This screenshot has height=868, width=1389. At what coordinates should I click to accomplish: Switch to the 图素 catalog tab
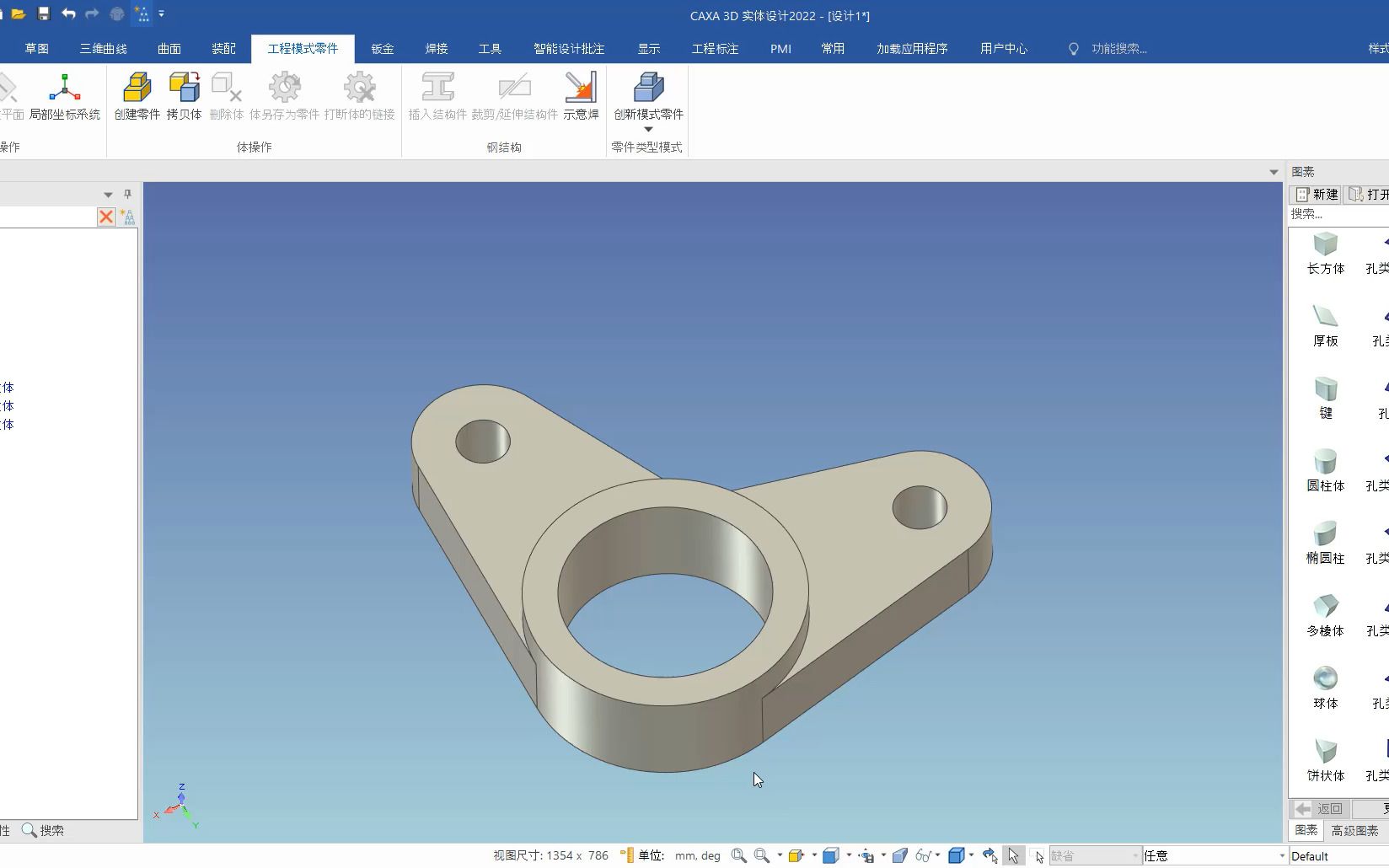pyautogui.click(x=1306, y=831)
